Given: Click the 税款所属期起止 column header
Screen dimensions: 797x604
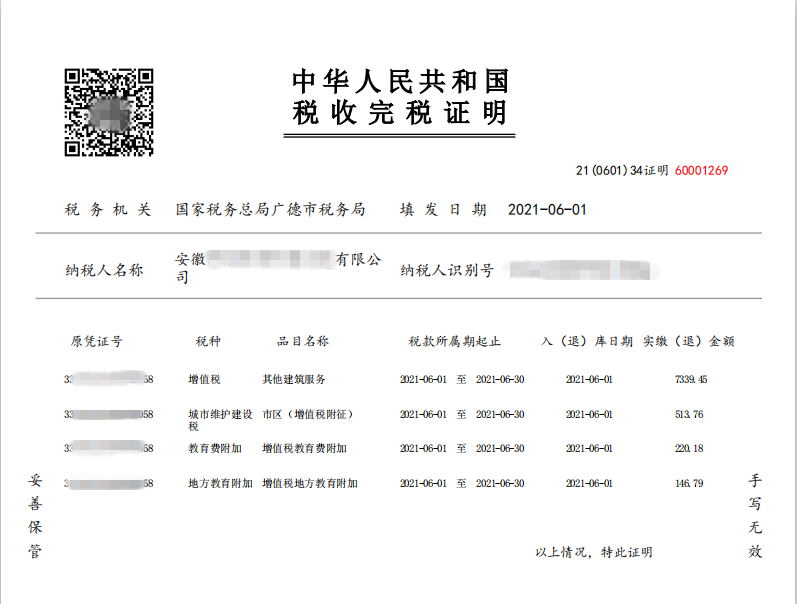Looking at the screenshot, I should pyautogui.click(x=454, y=341).
